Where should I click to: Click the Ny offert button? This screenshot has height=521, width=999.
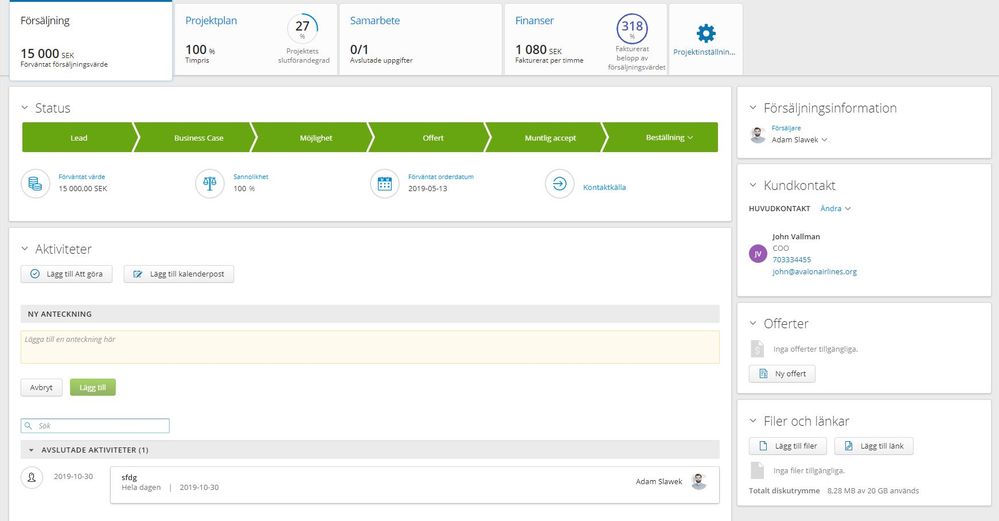[782, 374]
